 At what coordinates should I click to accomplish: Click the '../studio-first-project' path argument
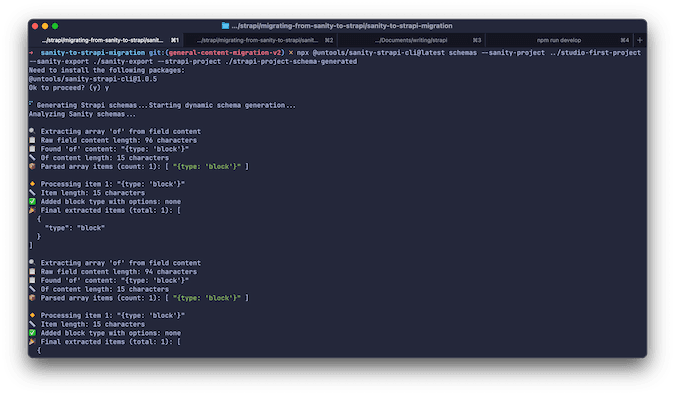coord(595,52)
